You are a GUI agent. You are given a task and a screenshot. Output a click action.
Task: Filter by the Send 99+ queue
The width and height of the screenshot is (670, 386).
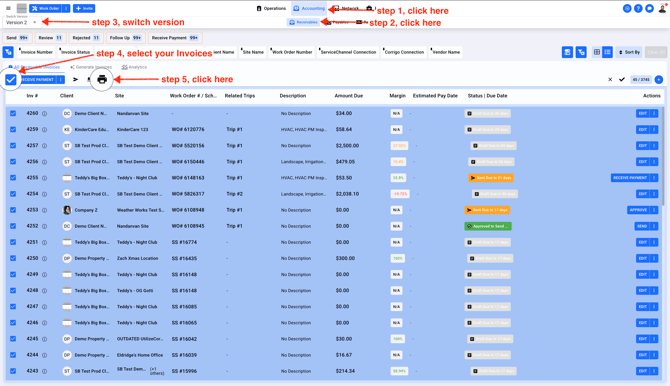[x=17, y=38]
